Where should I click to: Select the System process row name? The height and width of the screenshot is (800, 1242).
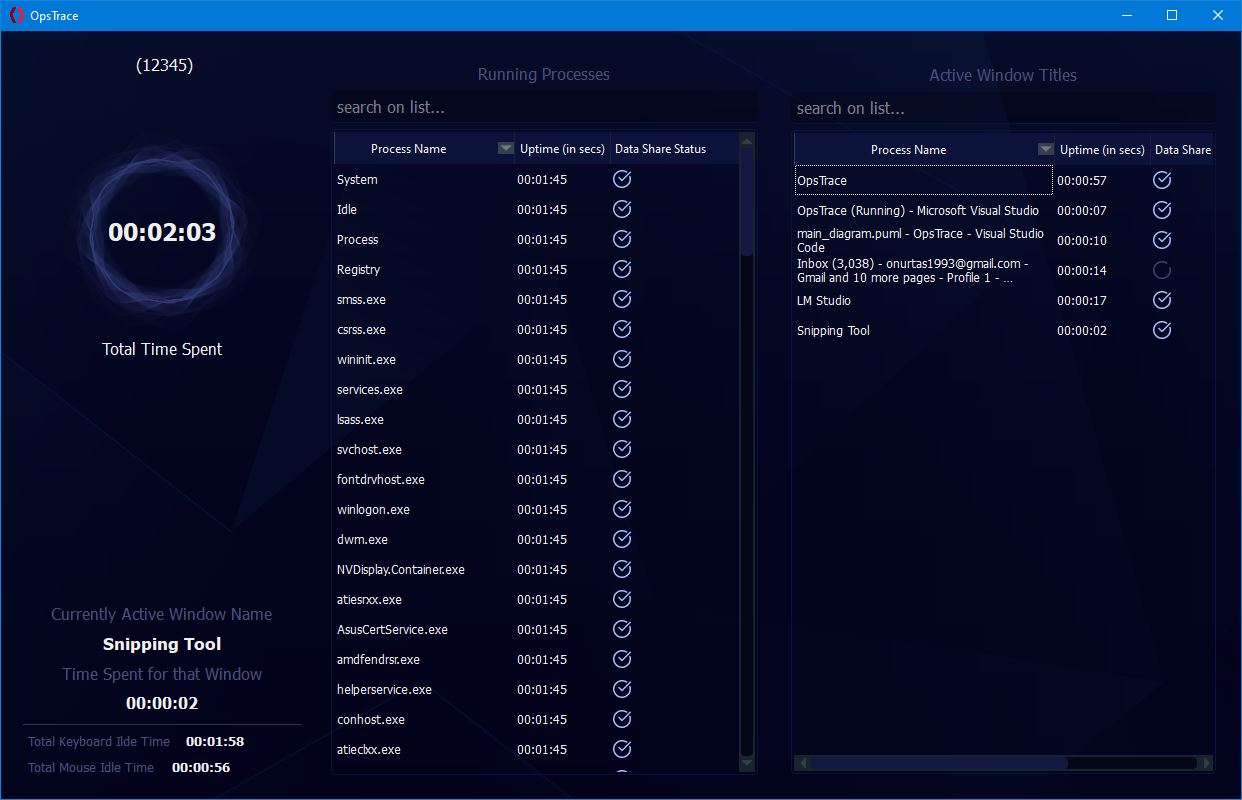(357, 180)
